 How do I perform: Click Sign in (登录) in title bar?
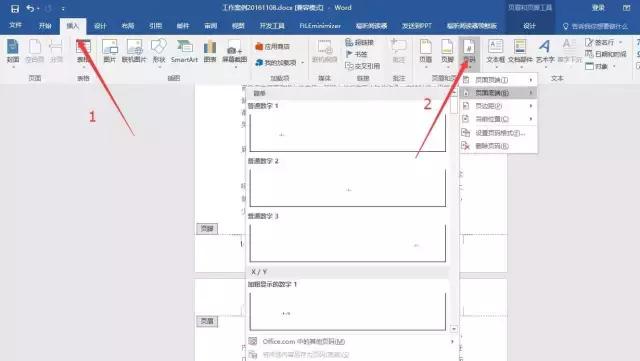(598, 8)
